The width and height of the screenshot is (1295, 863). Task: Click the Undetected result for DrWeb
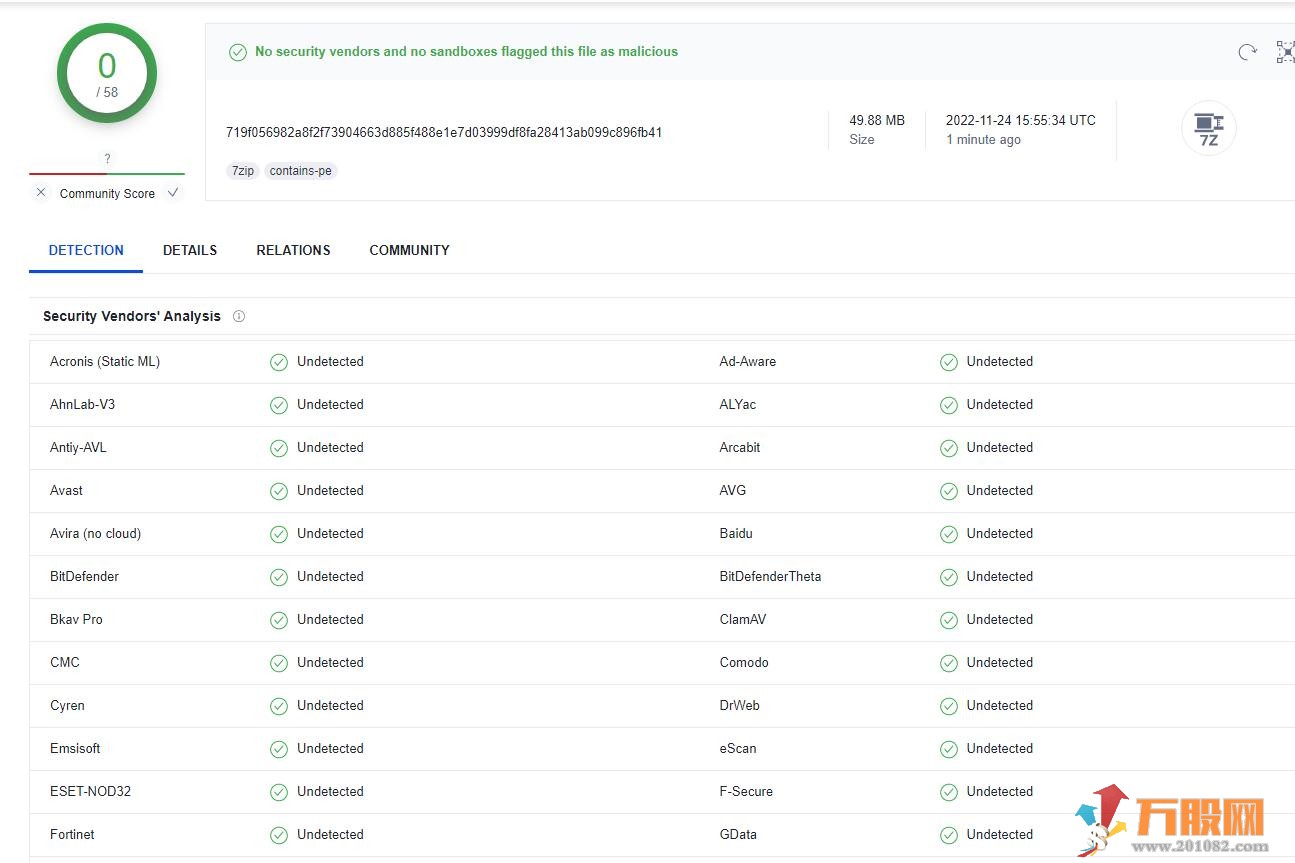[x=1000, y=705]
